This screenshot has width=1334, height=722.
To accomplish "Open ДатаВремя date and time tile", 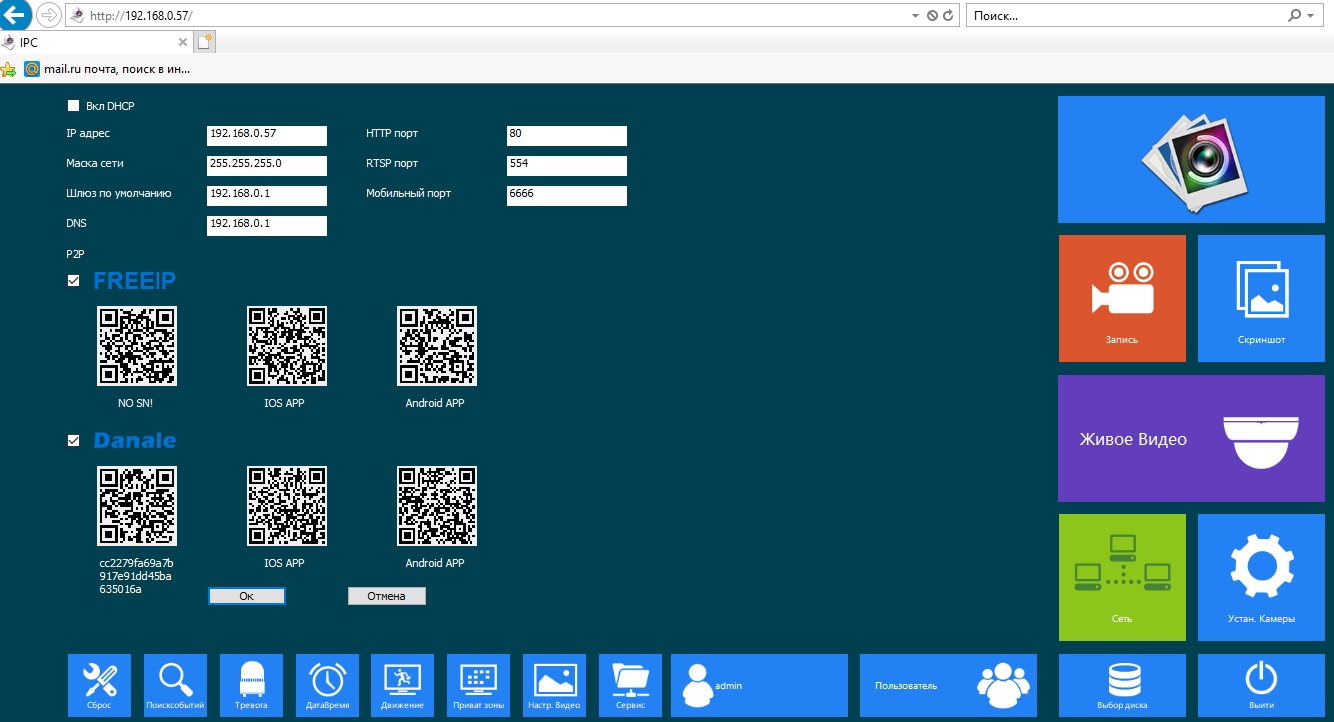I will click(x=327, y=685).
